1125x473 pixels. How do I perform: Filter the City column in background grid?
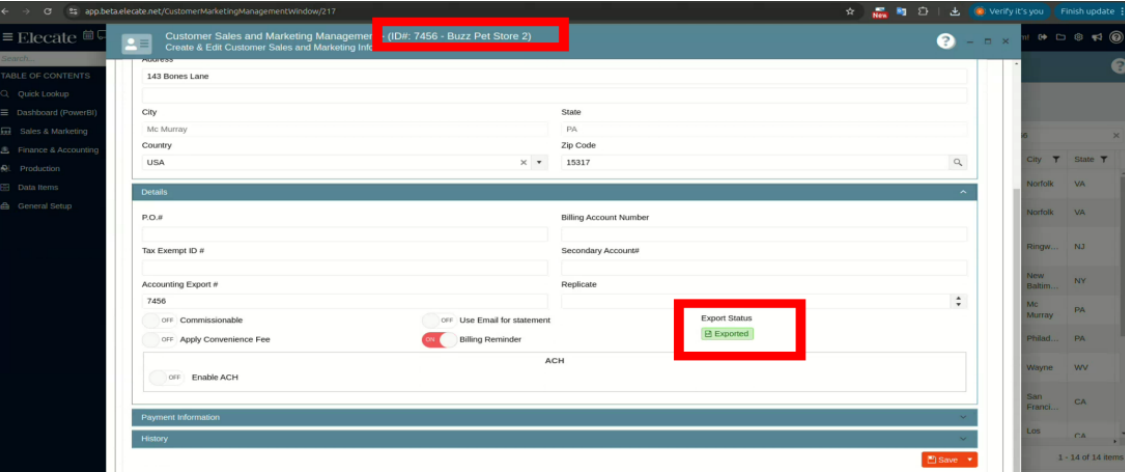(x=1055, y=159)
